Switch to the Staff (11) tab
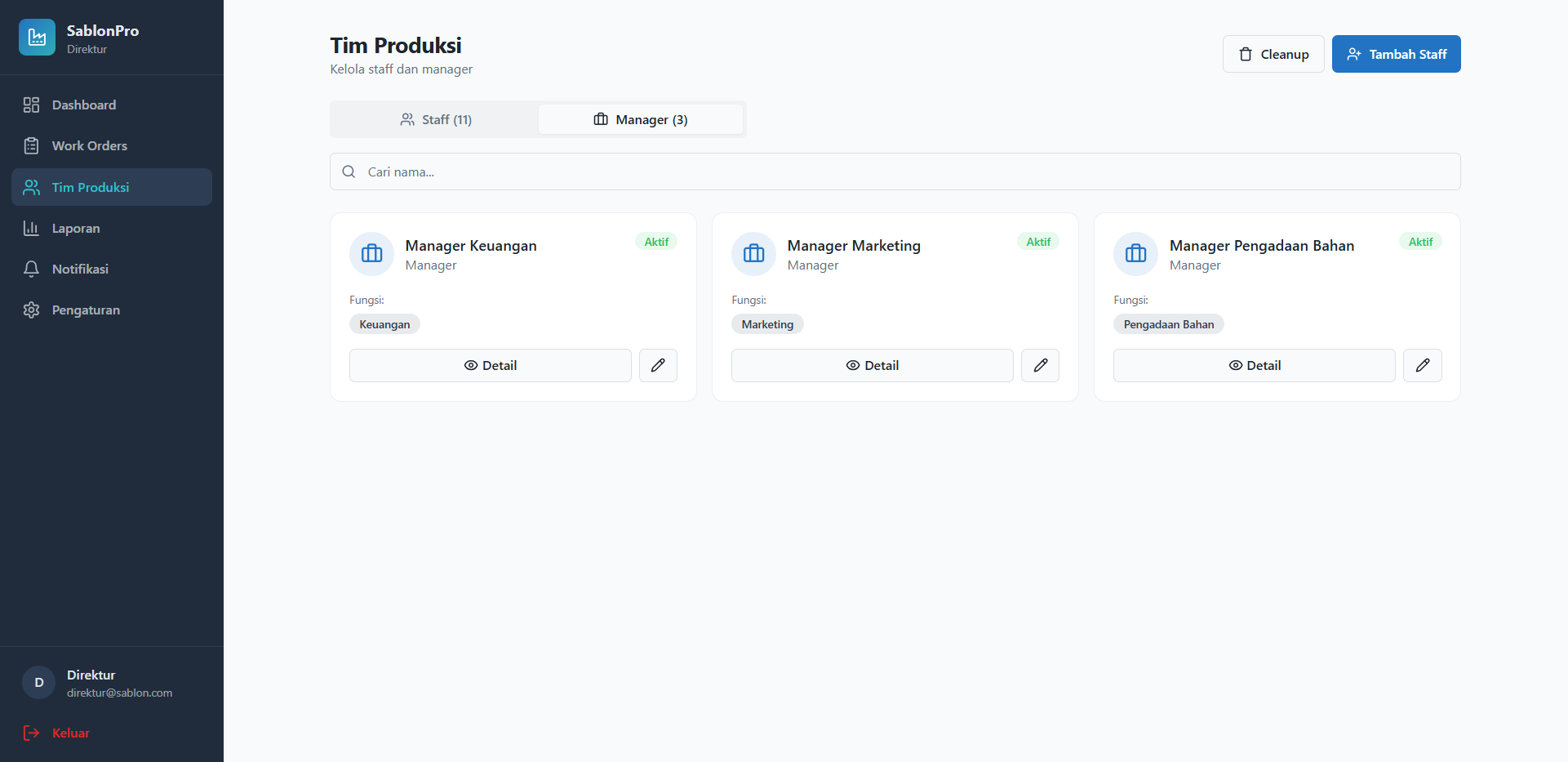 tap(435, 119)
